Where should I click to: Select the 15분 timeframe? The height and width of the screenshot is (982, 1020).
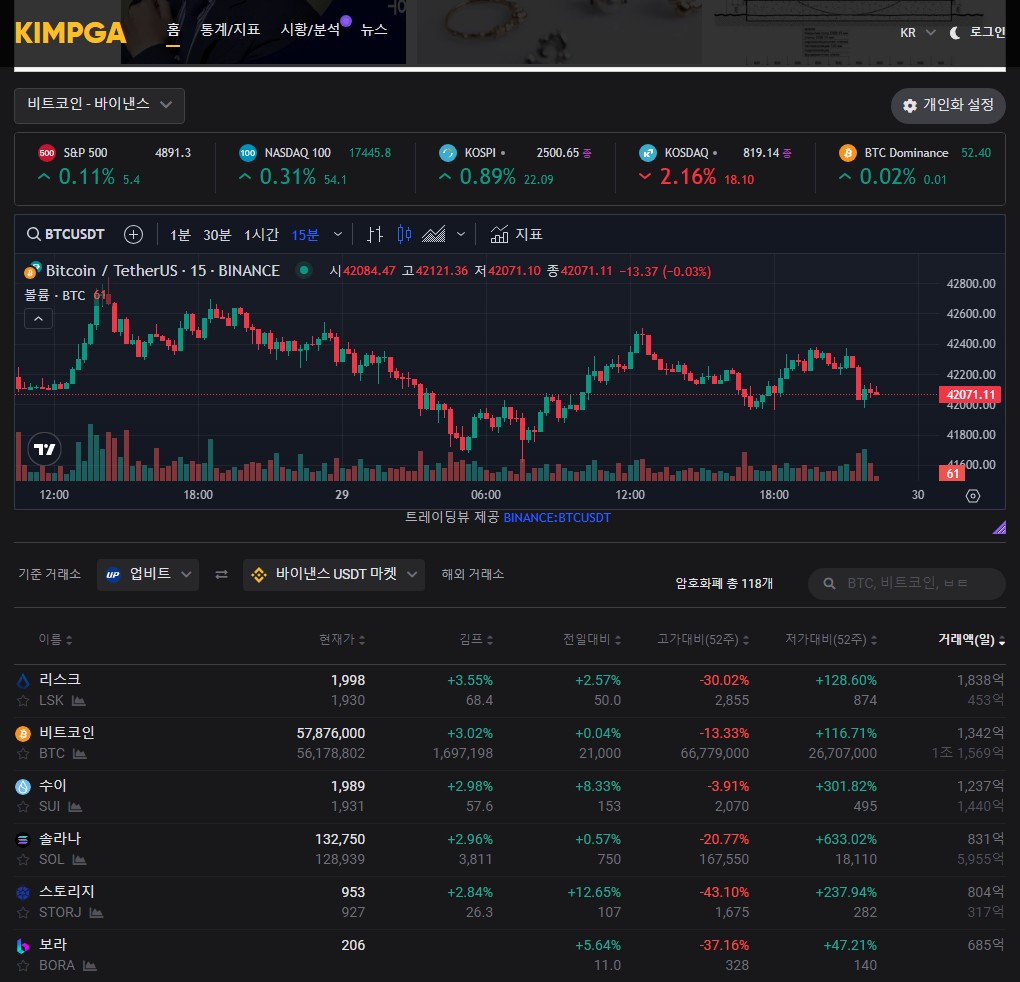pyautogui.click(x=306, y=235)
